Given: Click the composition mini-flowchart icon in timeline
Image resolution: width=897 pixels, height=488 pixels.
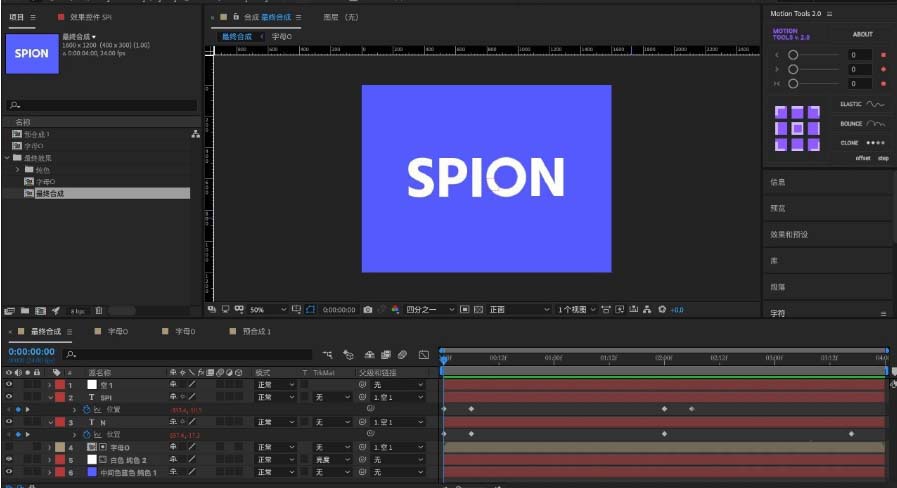Looking at the screenshot, I should coord(328,354).
